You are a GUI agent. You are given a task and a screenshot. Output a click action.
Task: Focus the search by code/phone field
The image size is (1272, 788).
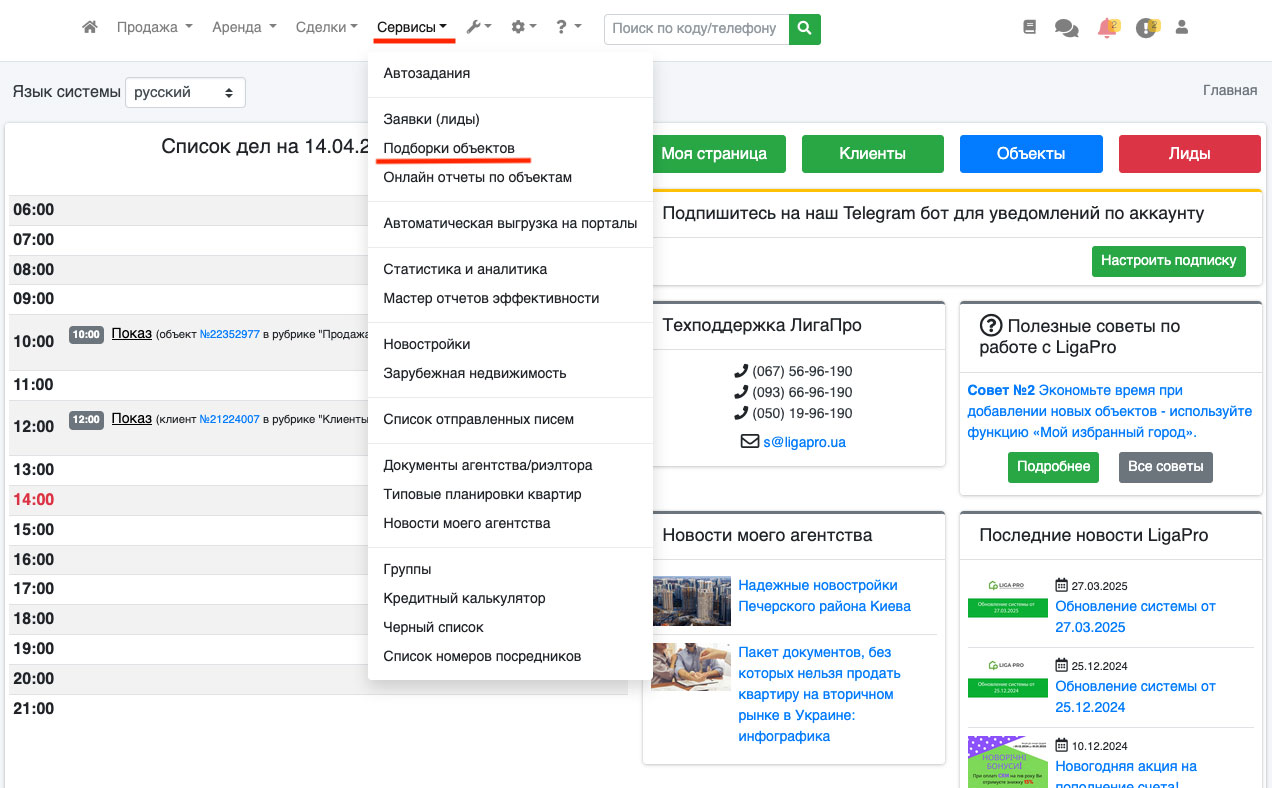point(696,29)
